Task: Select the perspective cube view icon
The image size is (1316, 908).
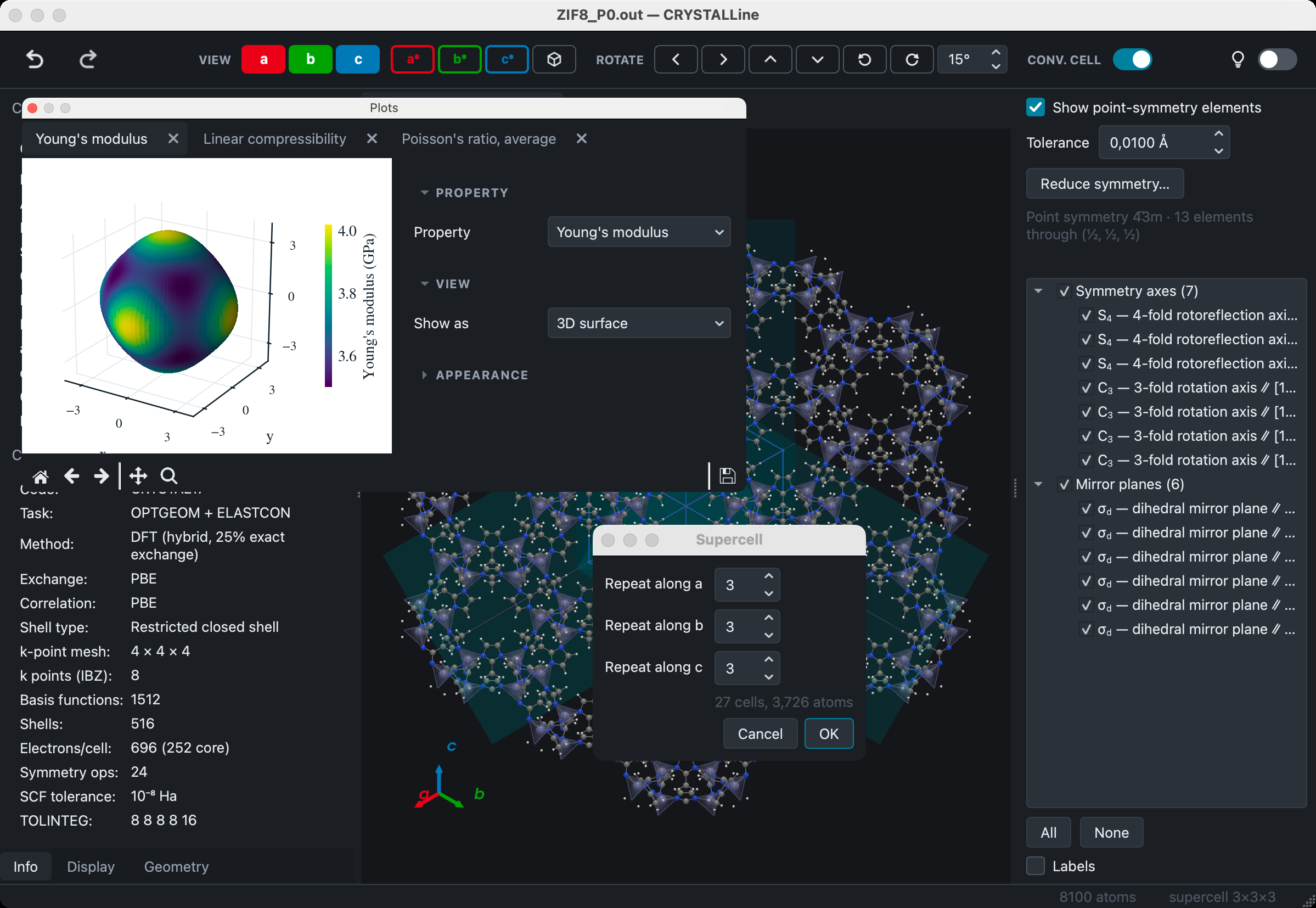Action: click(x=554, y=59)
